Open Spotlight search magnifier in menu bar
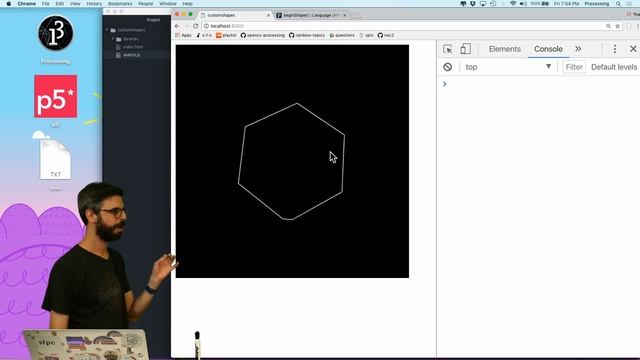Screen dimensions: 640x360 point(618,4)
